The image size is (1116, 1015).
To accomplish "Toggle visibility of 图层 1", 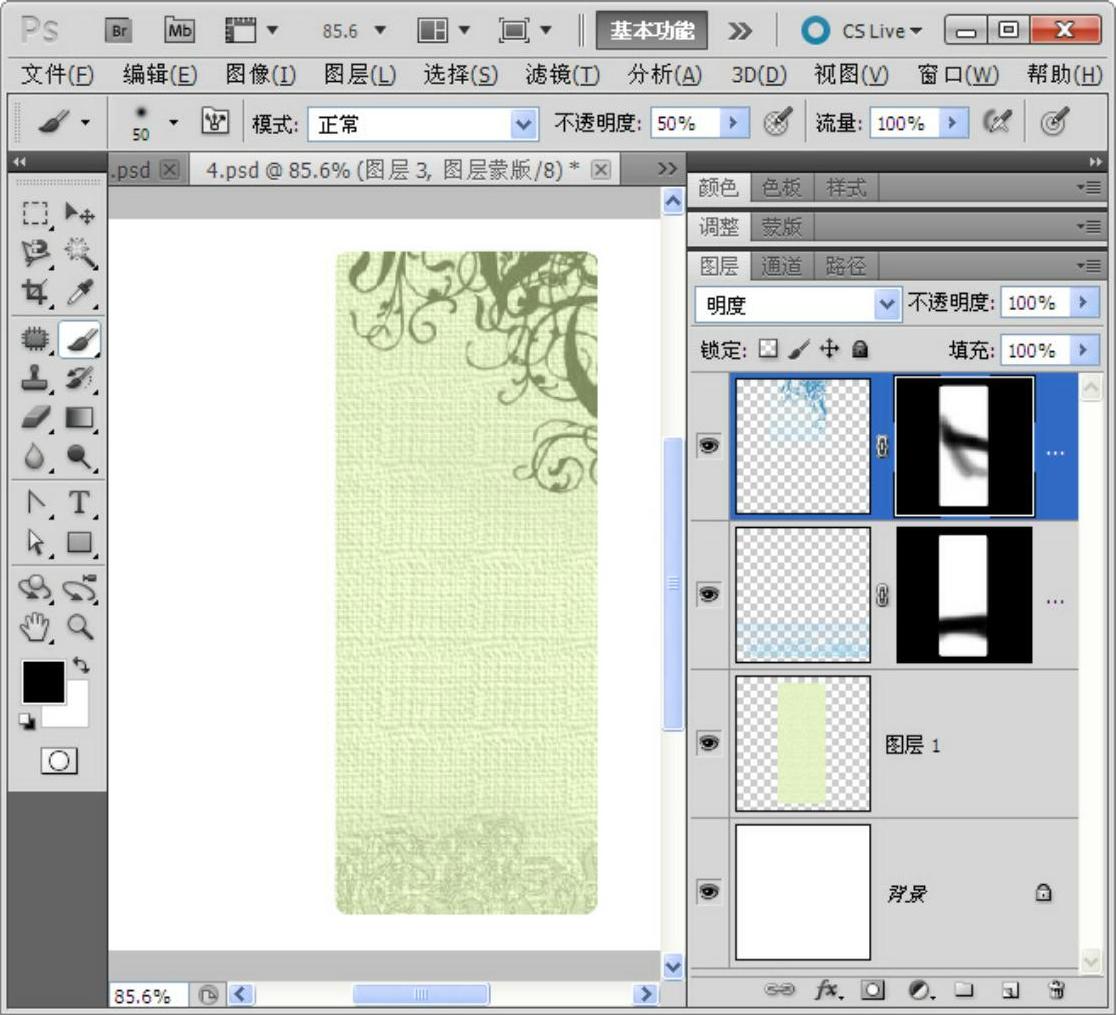I will (709, 743).
